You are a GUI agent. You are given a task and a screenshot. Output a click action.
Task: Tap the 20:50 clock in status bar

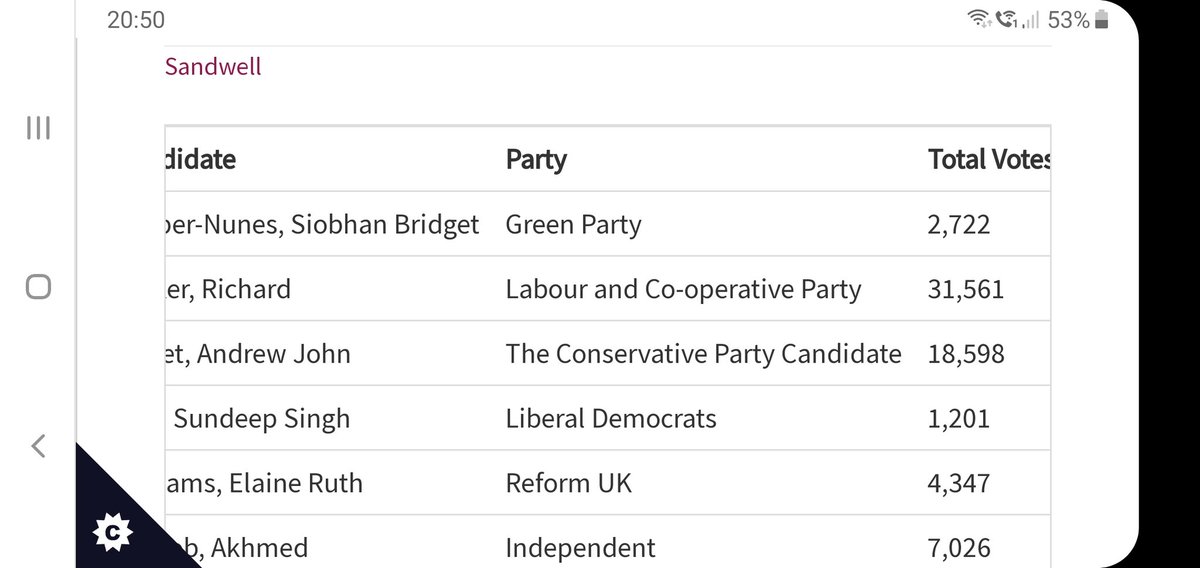pos(136,20)
